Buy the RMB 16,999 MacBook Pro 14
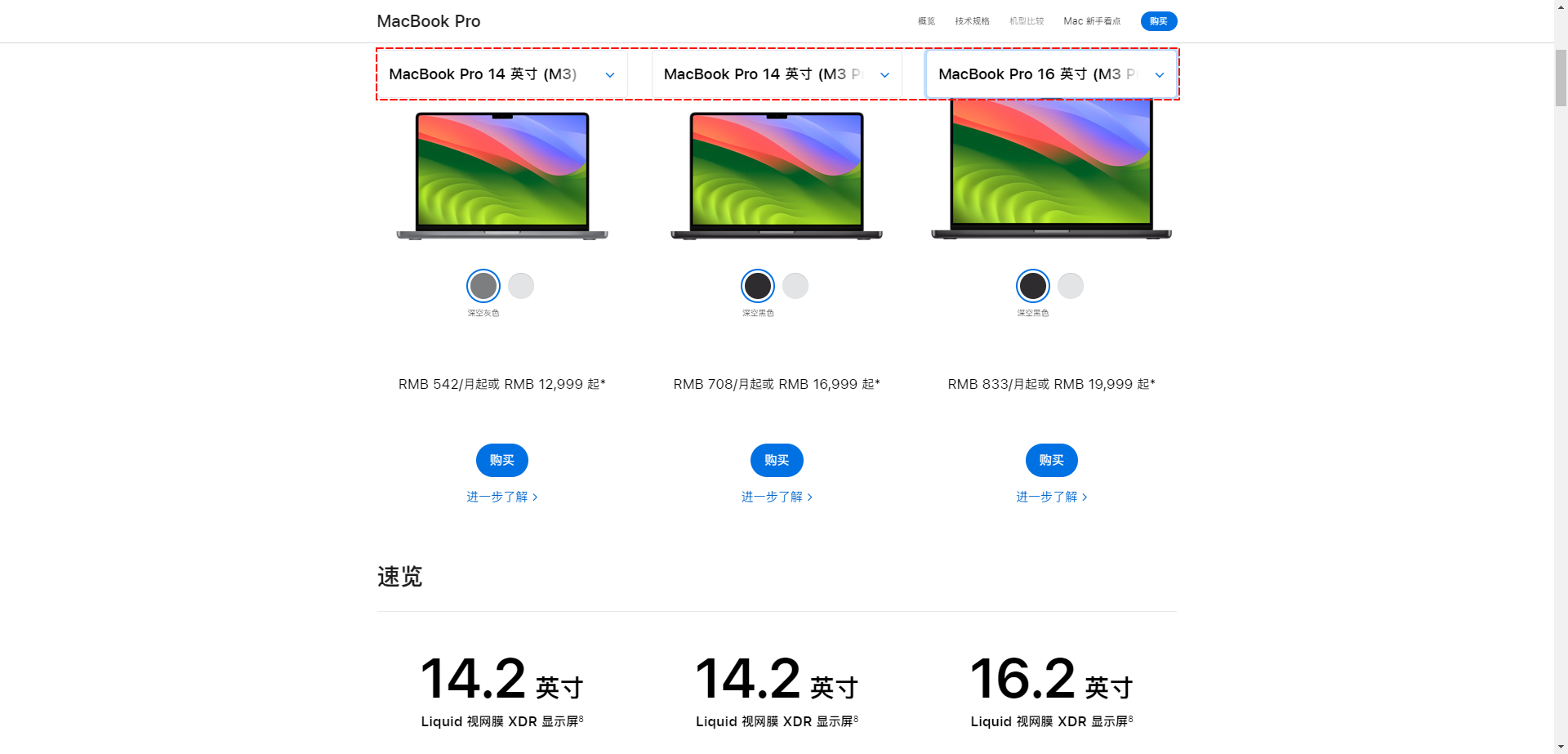Screen dimensions: 1568x754 tap(777, 461)
